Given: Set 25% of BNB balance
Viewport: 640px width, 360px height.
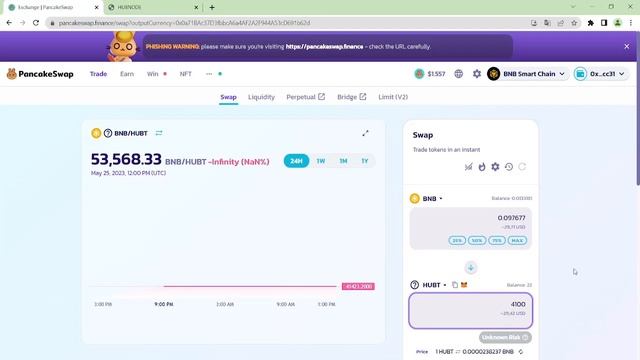Looking at the screenshot, I should (457, 240).
